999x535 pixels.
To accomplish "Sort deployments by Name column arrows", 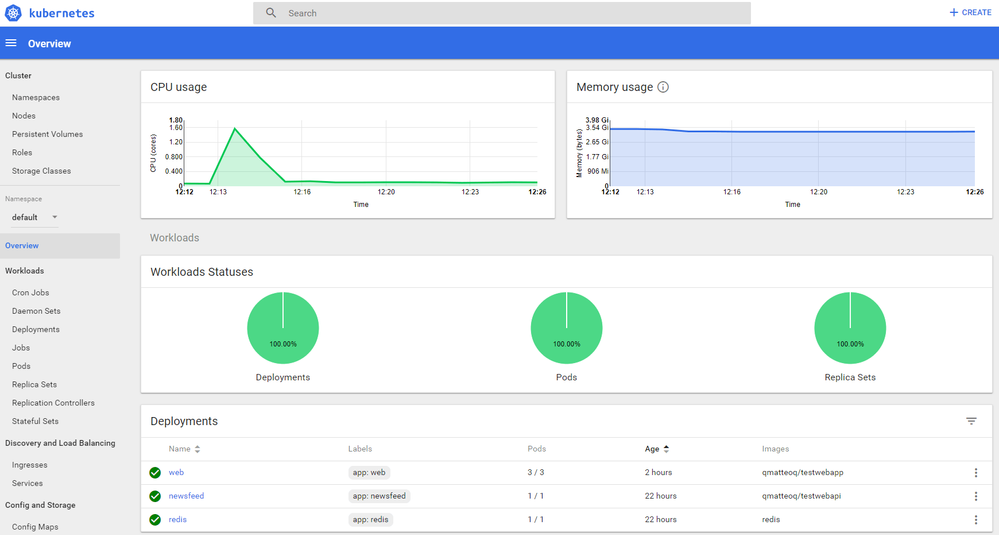I will (198, 449).
